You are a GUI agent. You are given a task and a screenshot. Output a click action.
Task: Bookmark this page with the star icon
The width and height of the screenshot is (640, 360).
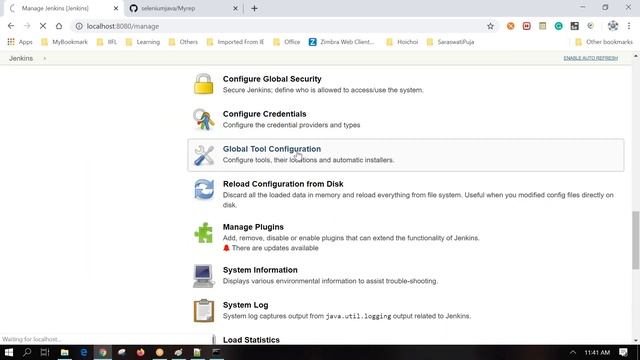pos(490,26)
